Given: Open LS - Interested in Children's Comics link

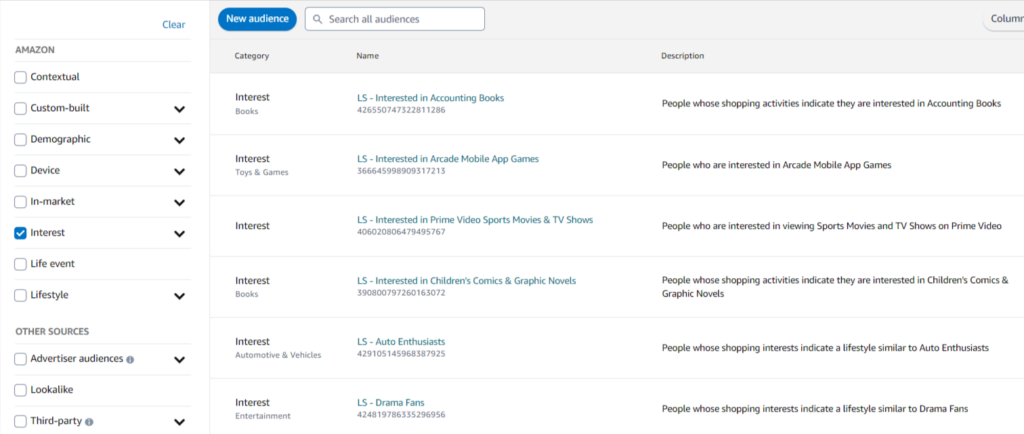Looking at the screenshot, I should pyautogui.click(x=466, y=281).
